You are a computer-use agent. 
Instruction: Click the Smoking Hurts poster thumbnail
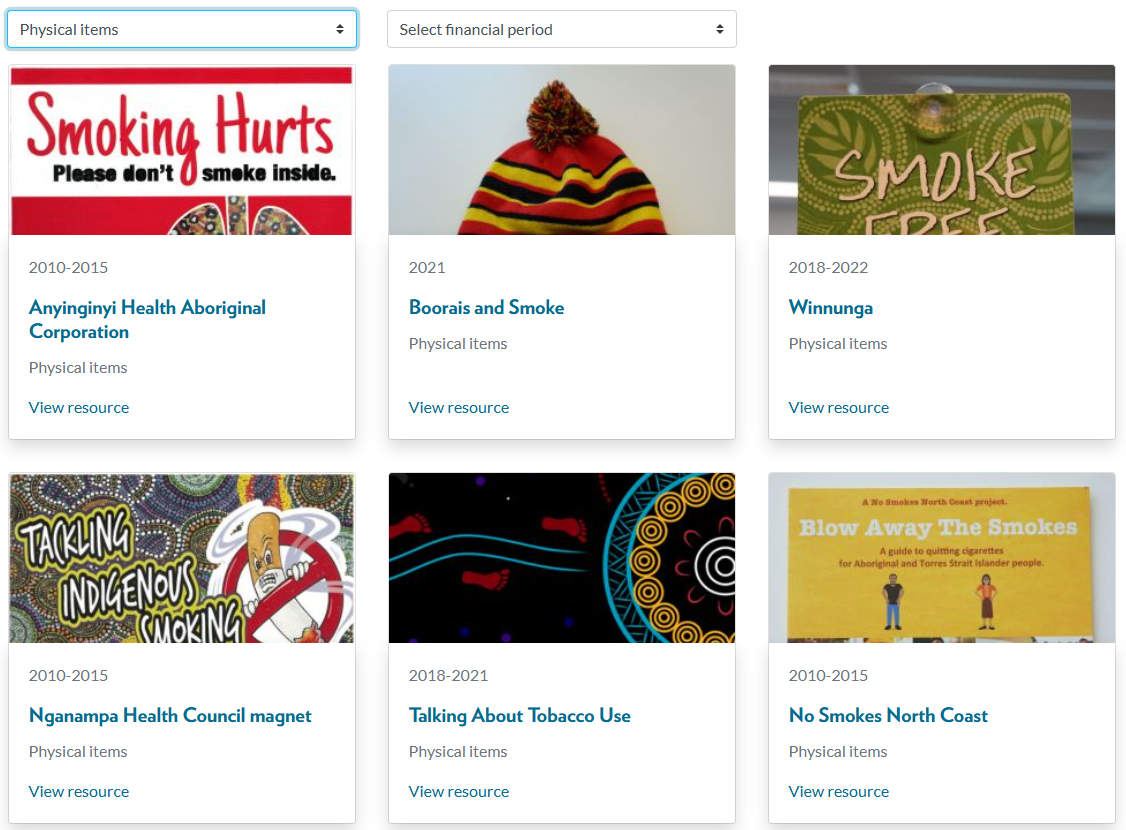pyautogui.click(x=182, y=150)
